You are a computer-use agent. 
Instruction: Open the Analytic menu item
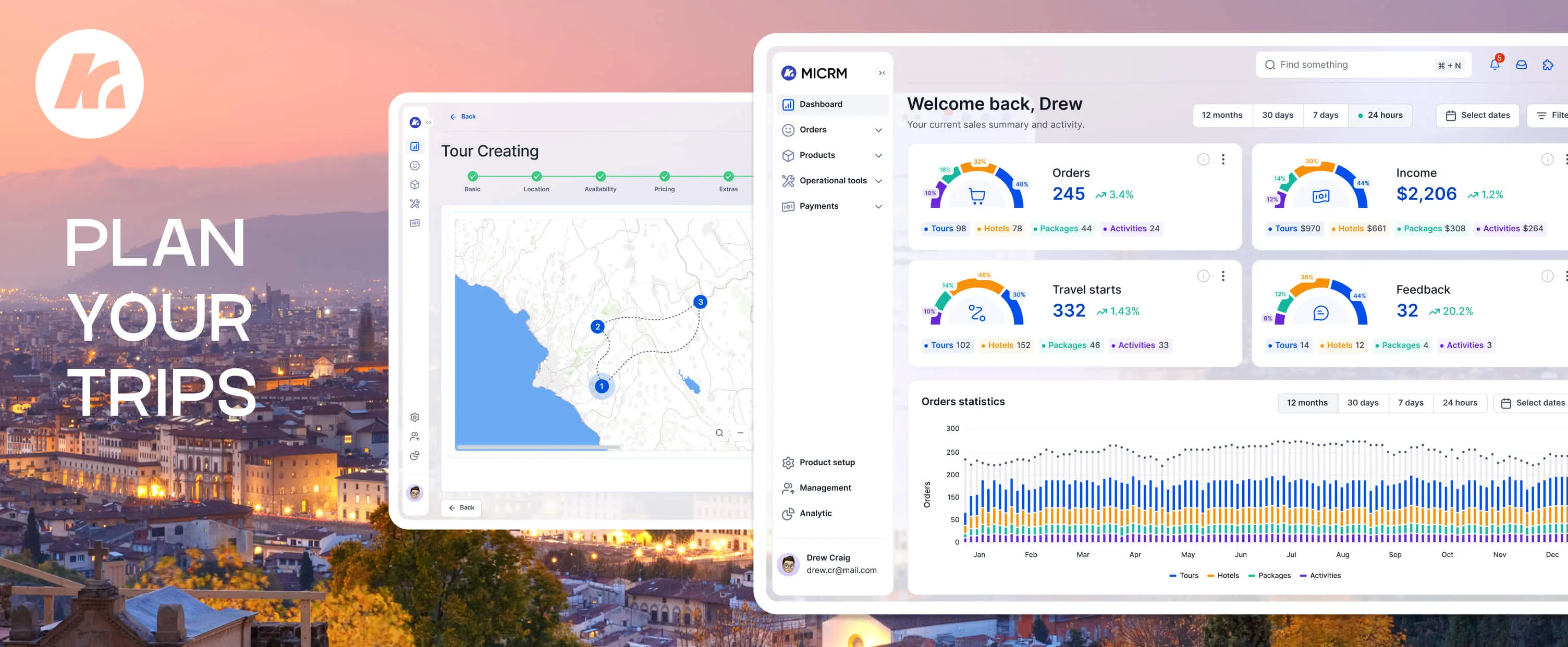point(815,513)
